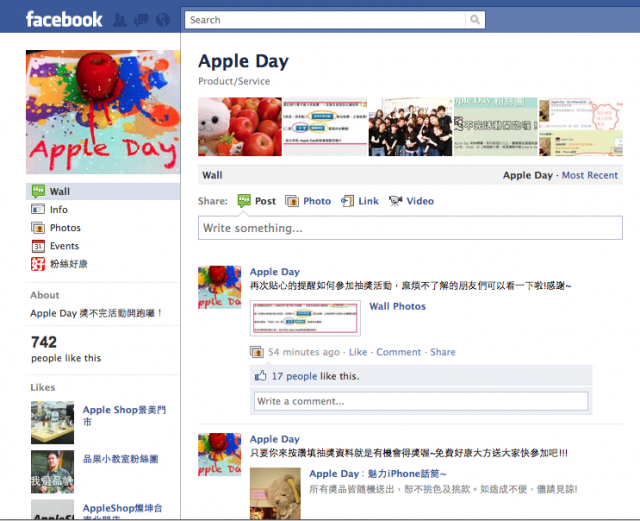The height and width of the screenshot is (521, 640).
Task: Open Apple Day author link on second post
Action: tap(275, 439)
